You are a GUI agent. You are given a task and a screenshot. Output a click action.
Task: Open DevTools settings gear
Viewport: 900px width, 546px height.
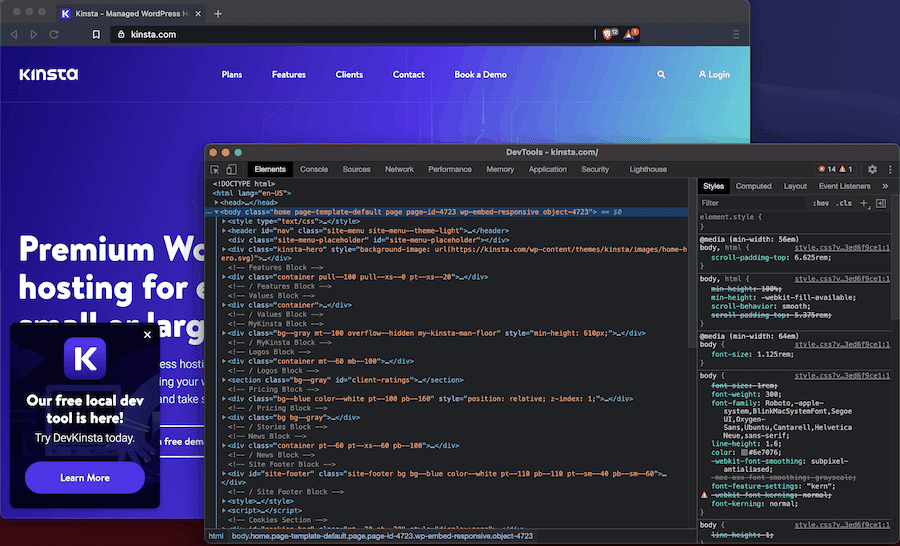[872, 170]
